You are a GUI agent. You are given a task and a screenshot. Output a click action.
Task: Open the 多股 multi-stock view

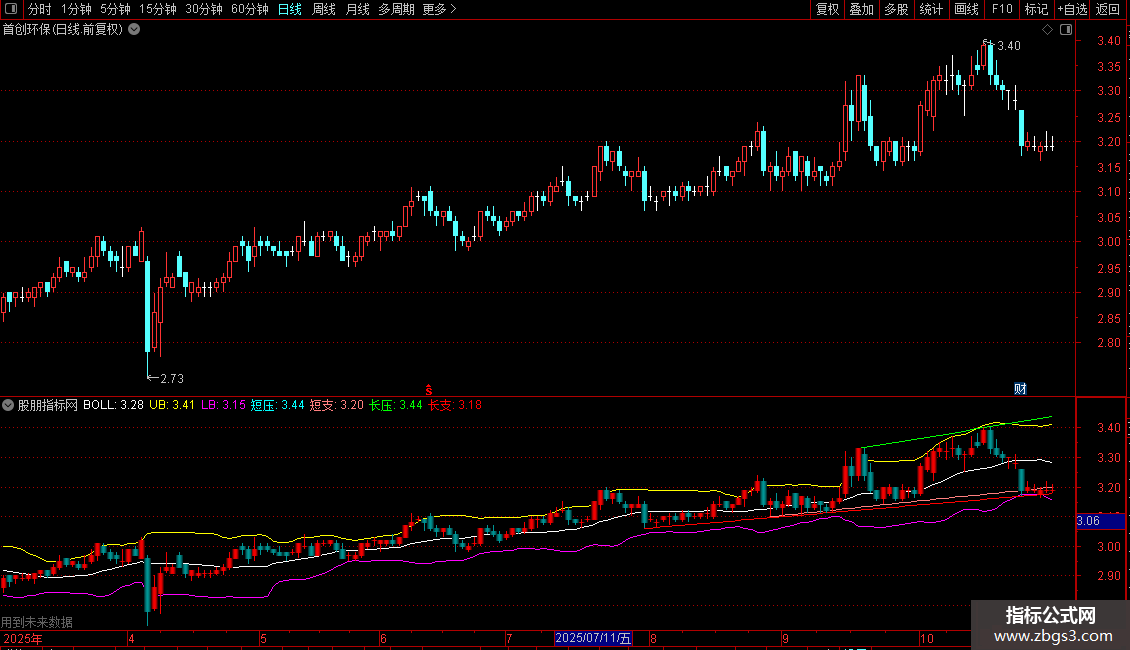[896, 9]
